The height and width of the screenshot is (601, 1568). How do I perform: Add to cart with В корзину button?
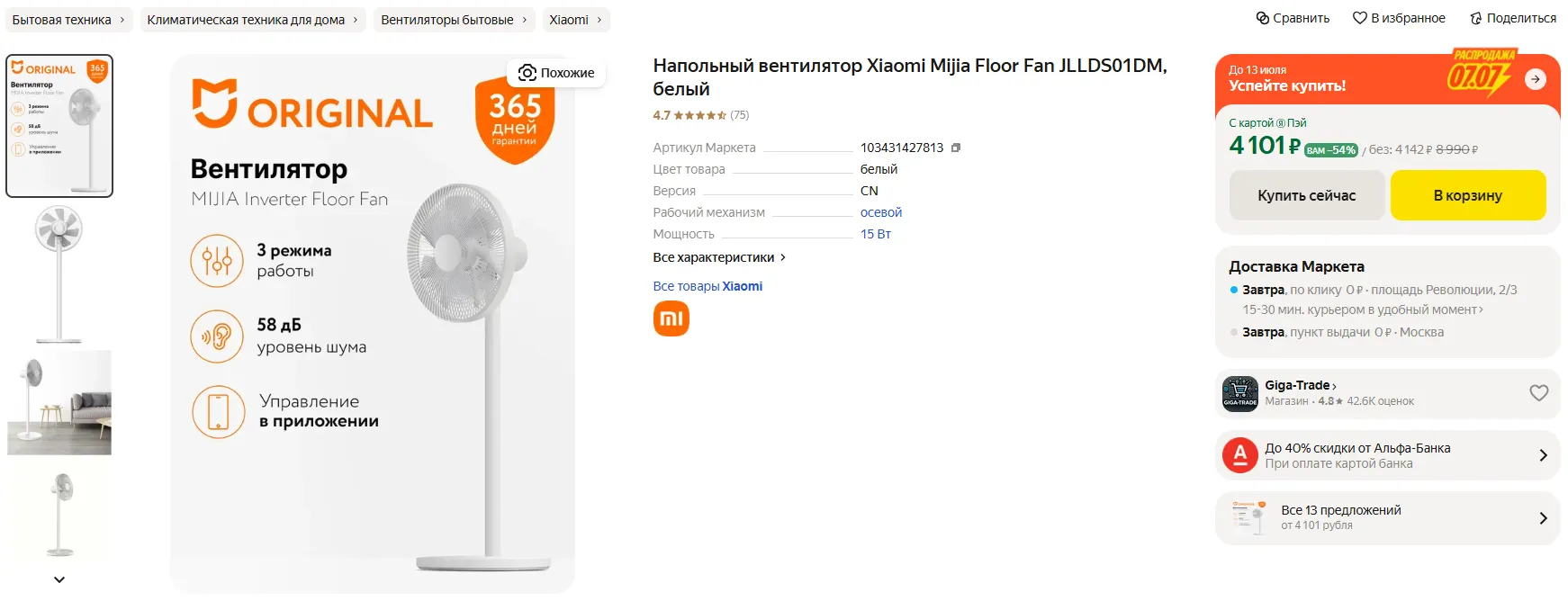[1467, 195]
